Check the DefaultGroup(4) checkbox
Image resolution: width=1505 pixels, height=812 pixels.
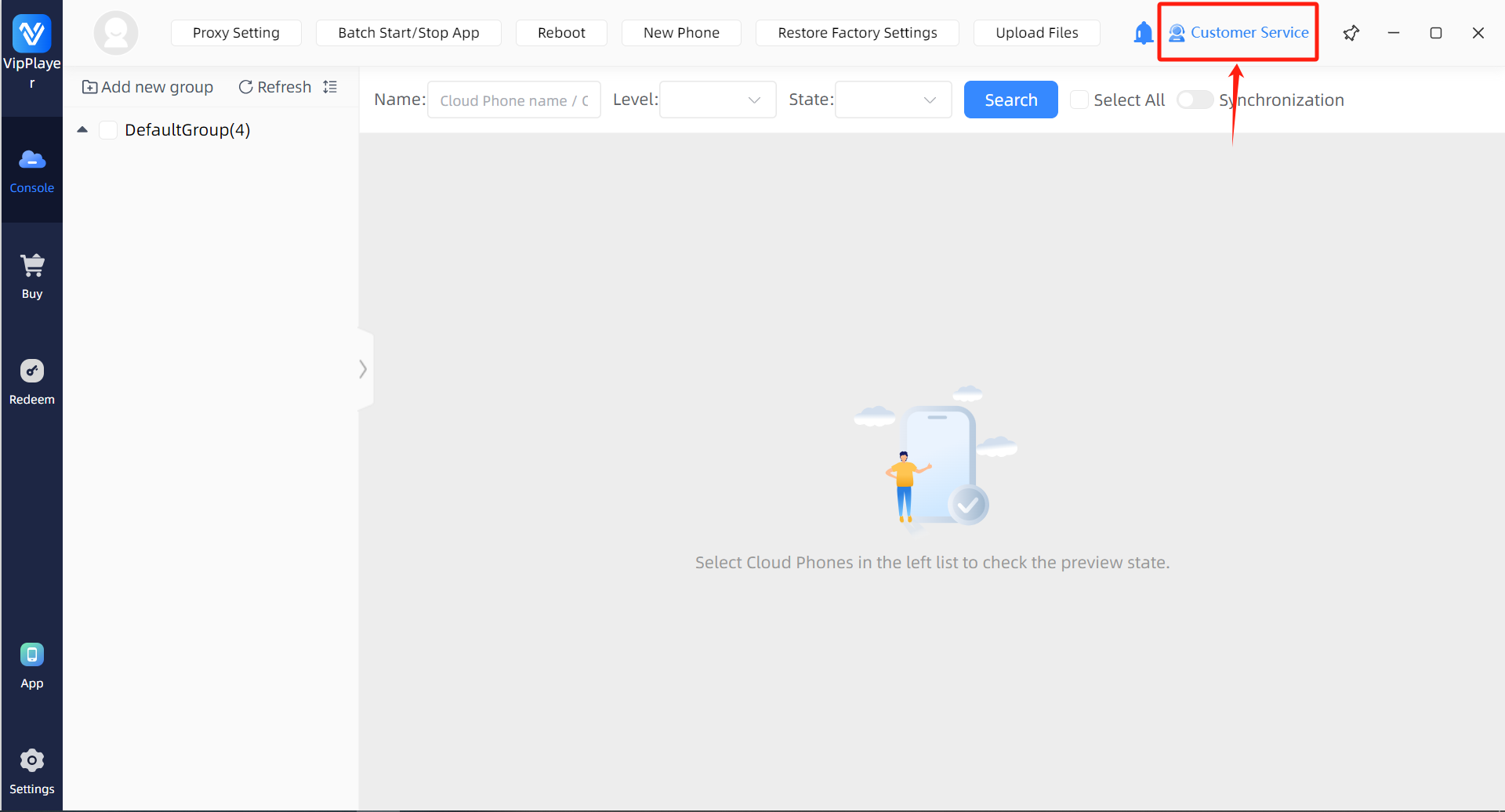(x=108, y=130)
